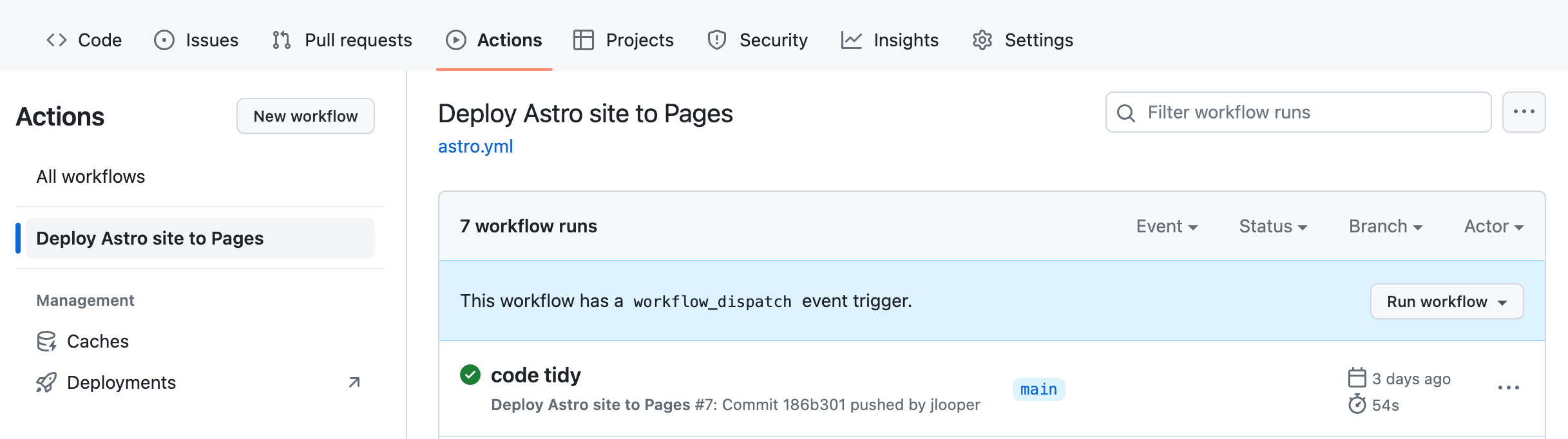This screenshot has width=1568, height=439.
Task: Open the Security tab
Action: coord(758,40)
